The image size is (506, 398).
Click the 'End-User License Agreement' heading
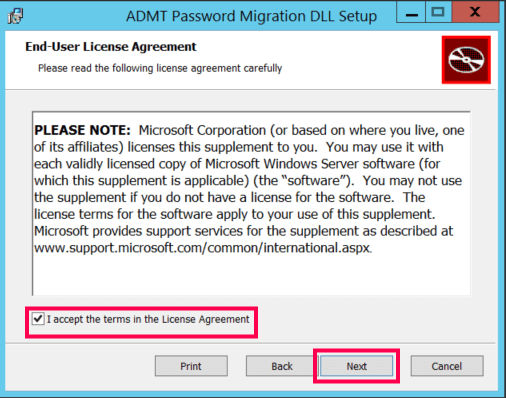coord(111,47)
